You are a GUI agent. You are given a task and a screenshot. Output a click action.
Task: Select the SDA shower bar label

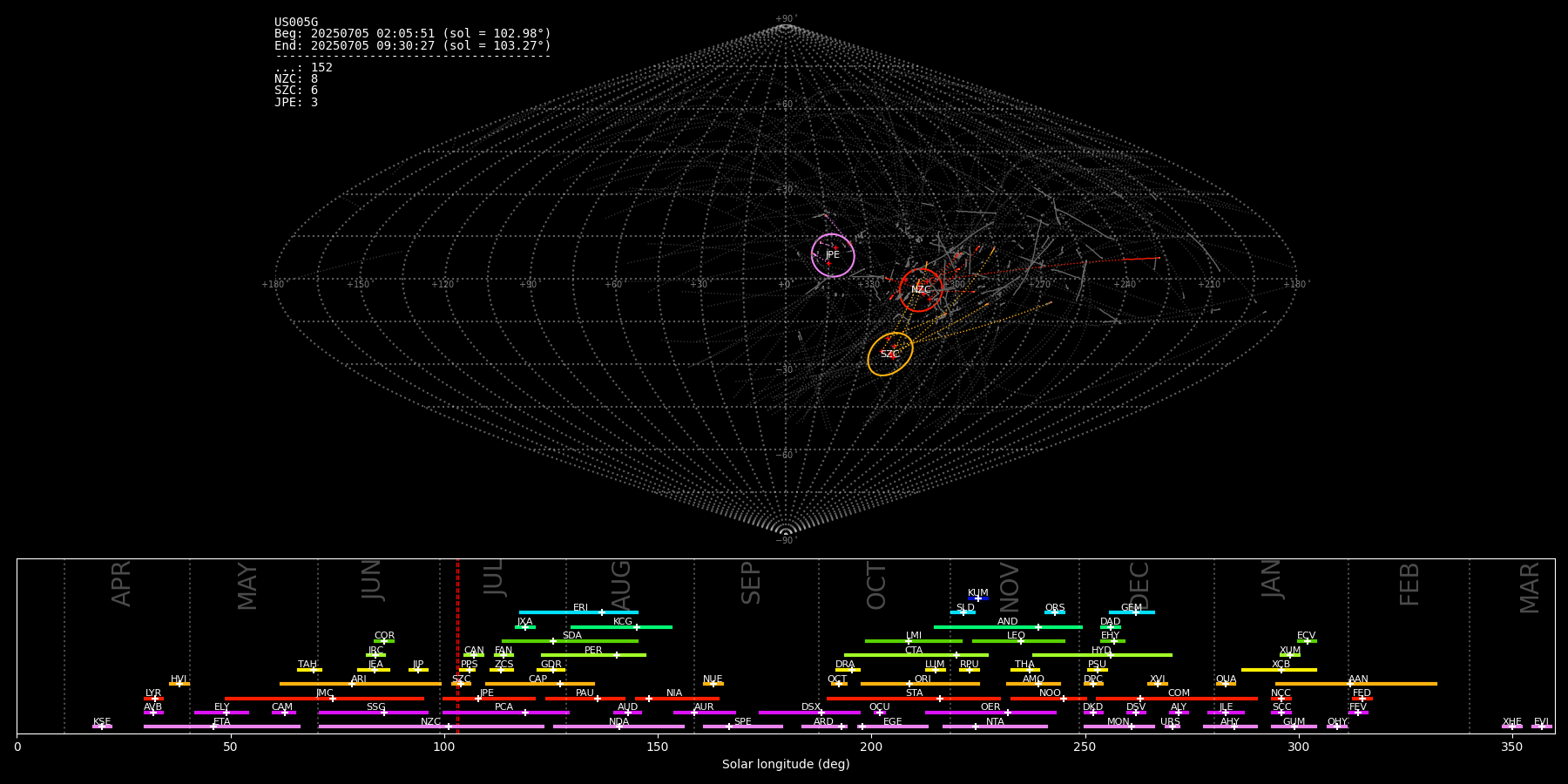[572, 636]
